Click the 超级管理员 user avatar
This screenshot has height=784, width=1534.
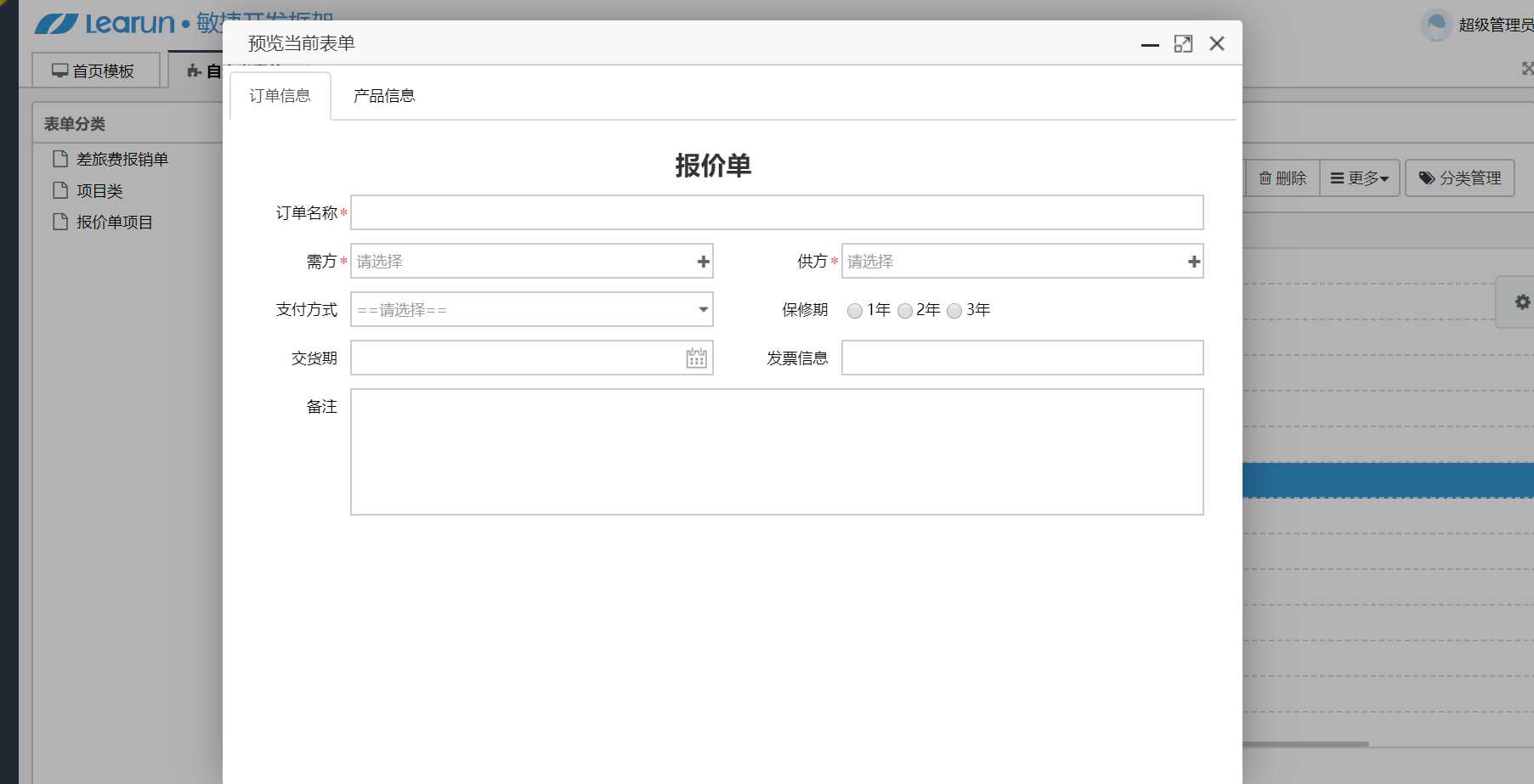(x=1435, y=25)
